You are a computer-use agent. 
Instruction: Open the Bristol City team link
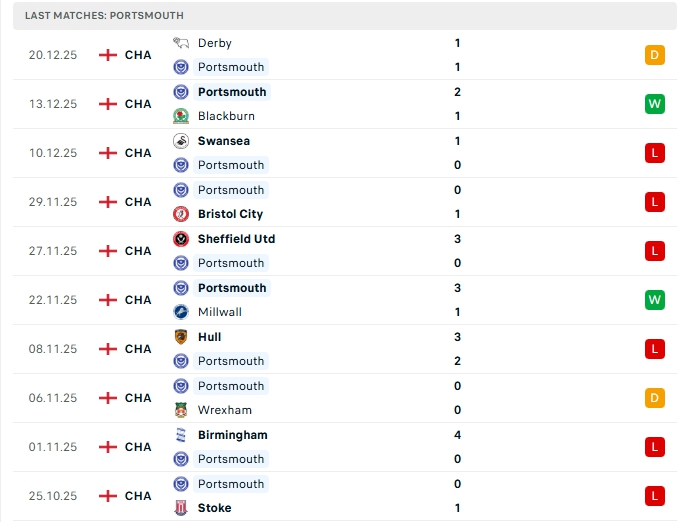point(230,214)
